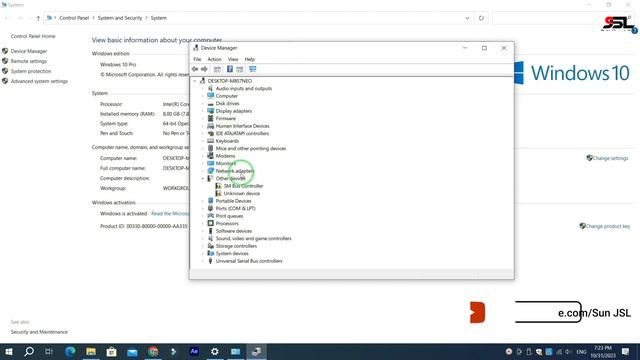Click the Disk drives category icon

pos(210,103)
